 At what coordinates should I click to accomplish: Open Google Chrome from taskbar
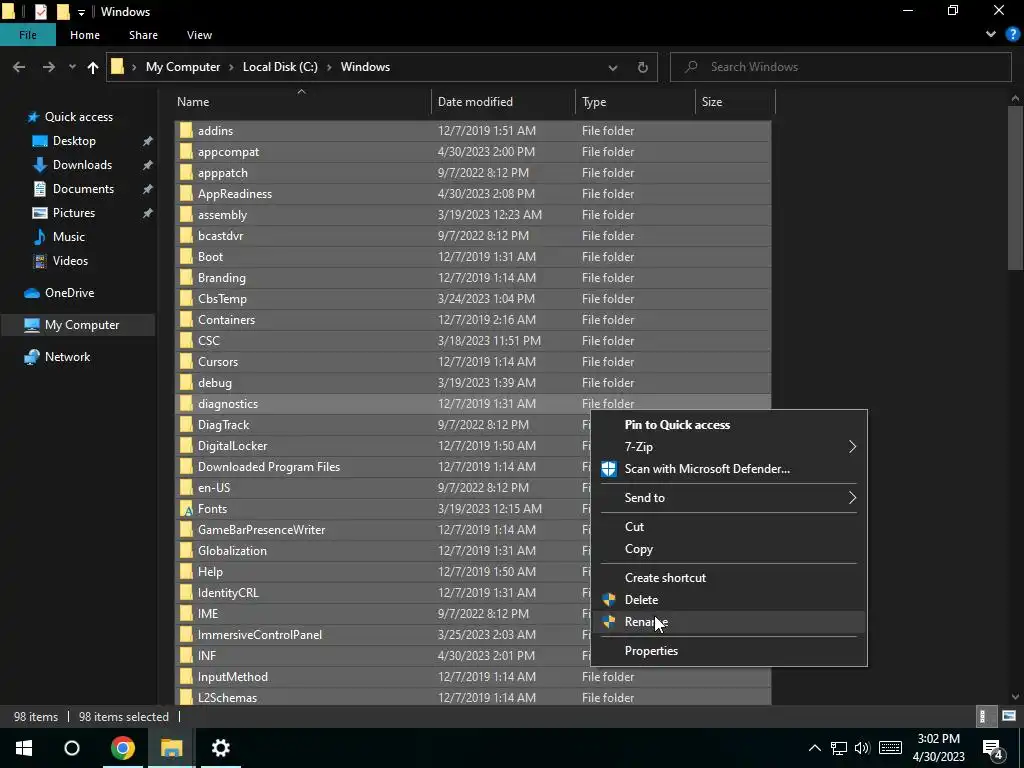(x=123, y=748)
